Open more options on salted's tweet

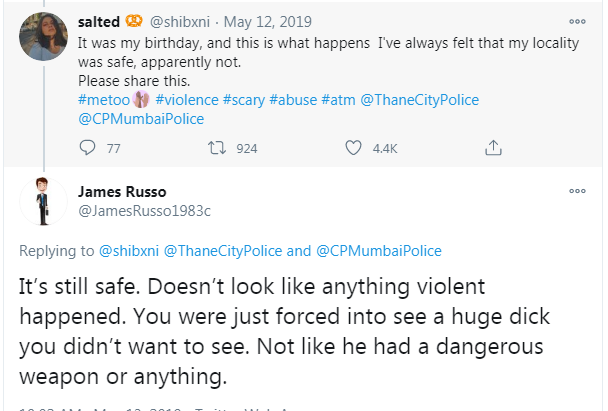[x=577, y=20]
